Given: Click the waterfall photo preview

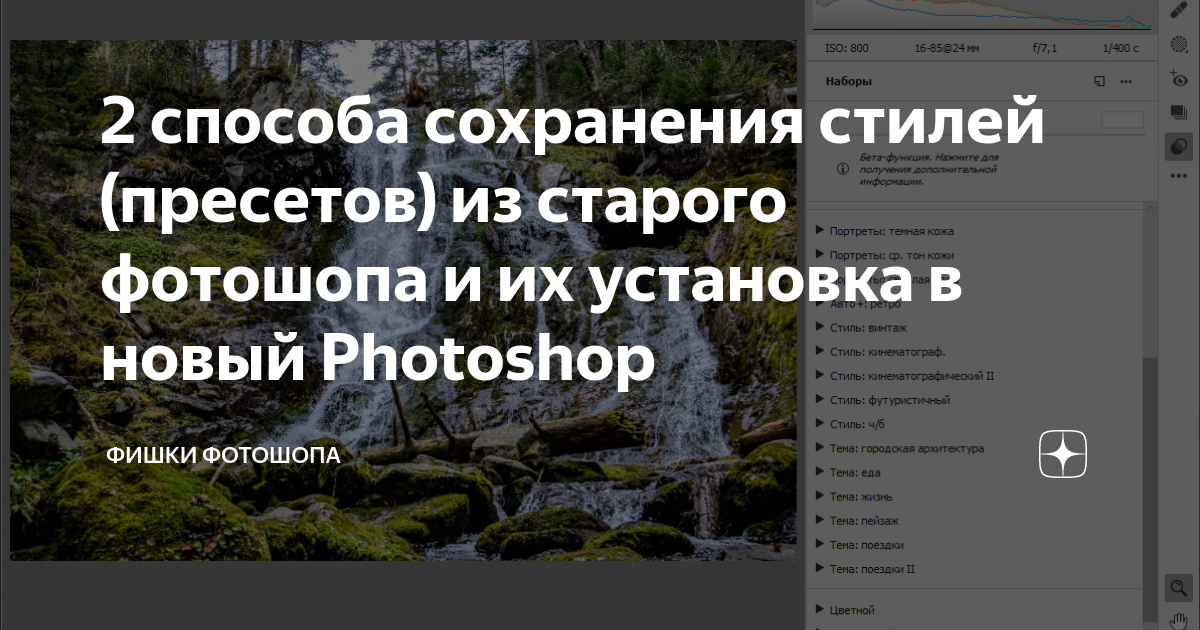Looking at the screenshot, I should point(404,300).
